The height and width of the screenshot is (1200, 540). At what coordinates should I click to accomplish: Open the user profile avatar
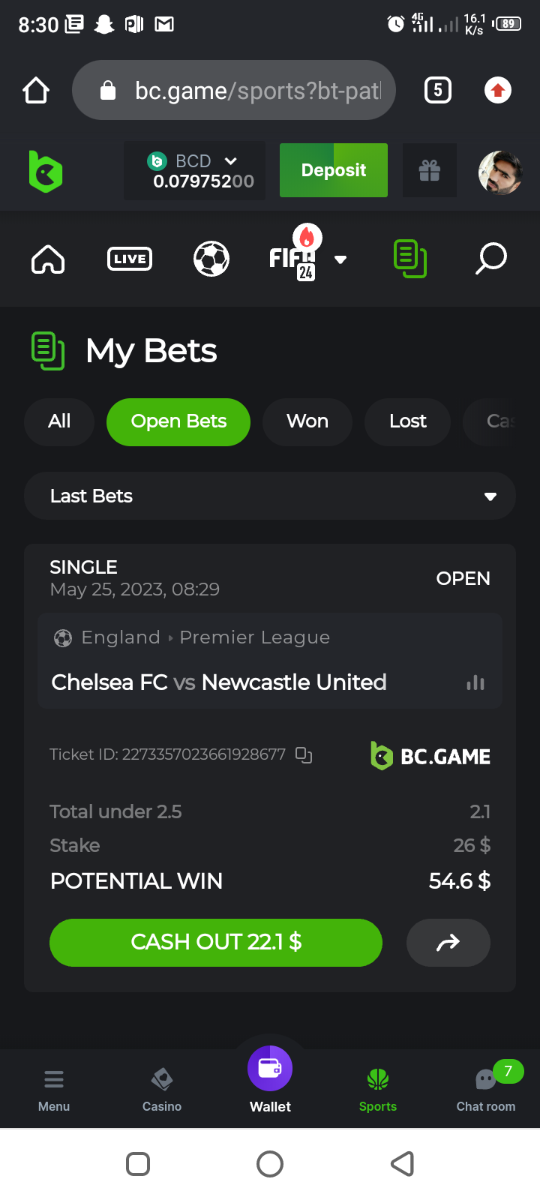[x=500, y=172]
